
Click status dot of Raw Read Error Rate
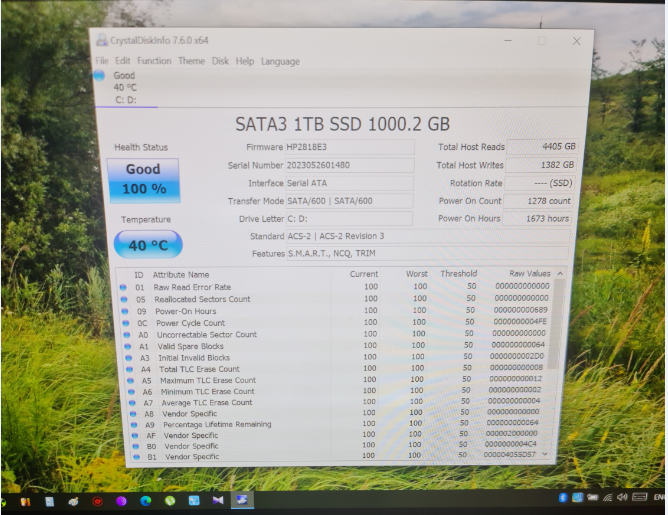123,288
